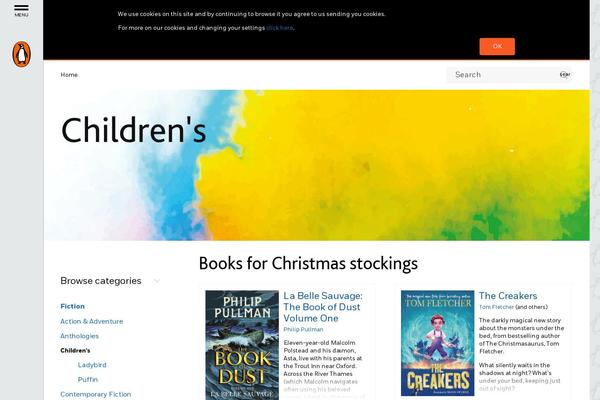Image resolution: width=600 pixels, height=400 pixels.
Task: Open The Creakers cover thumbnail
Action: click(437, 343)
